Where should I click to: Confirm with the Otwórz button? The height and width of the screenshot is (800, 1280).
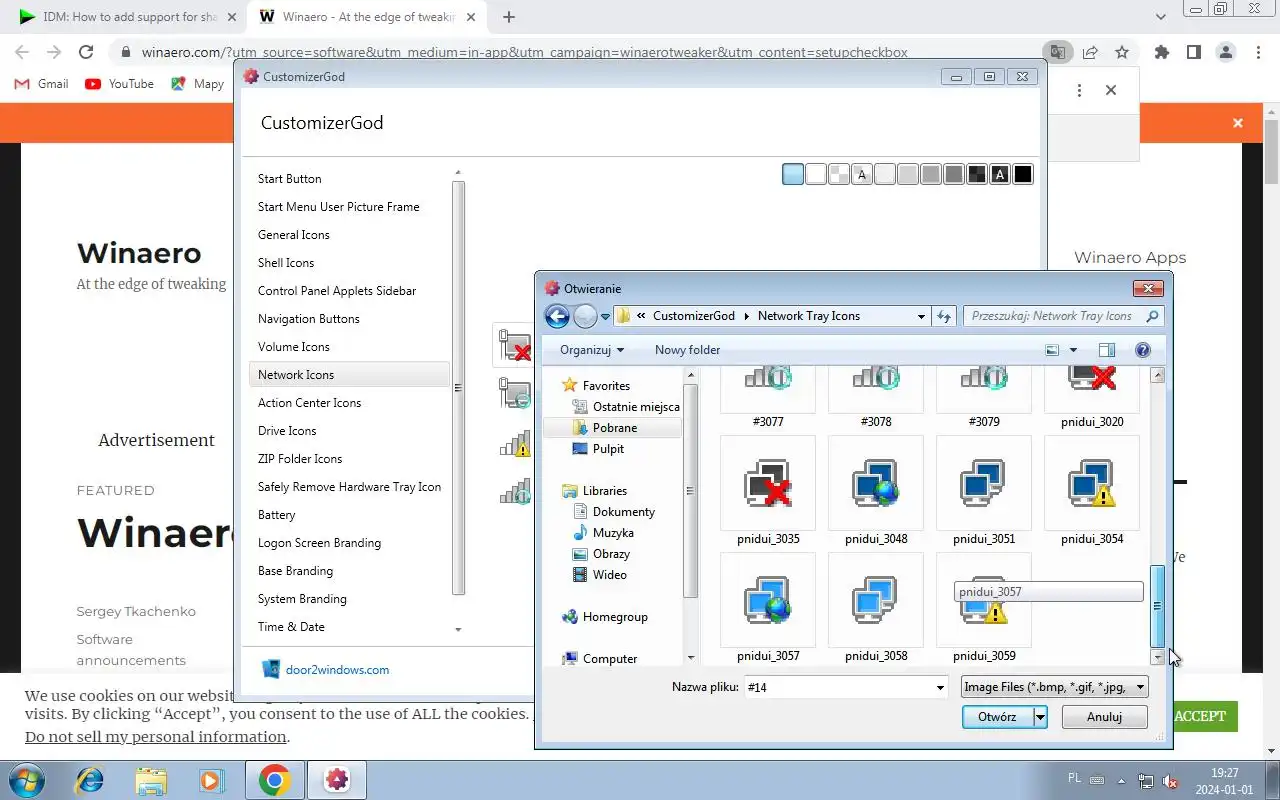tap(998, 717)
